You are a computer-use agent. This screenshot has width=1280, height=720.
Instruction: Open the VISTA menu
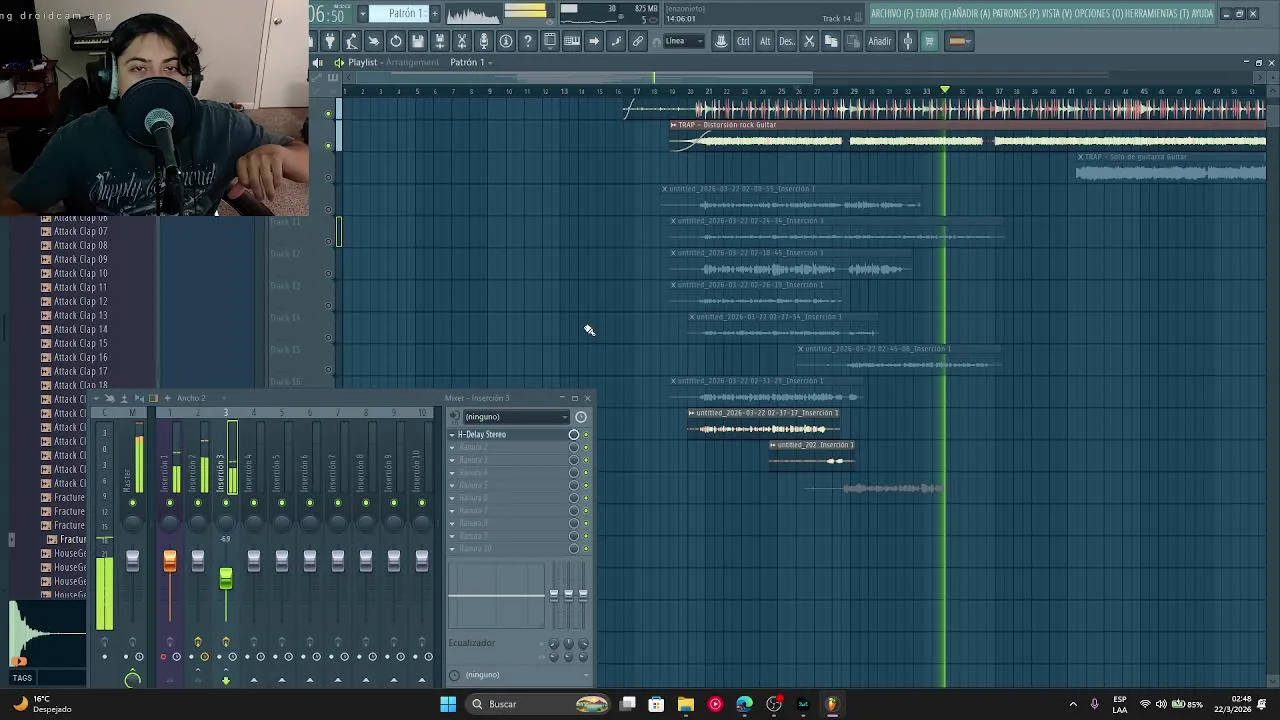coord(1058,13)
